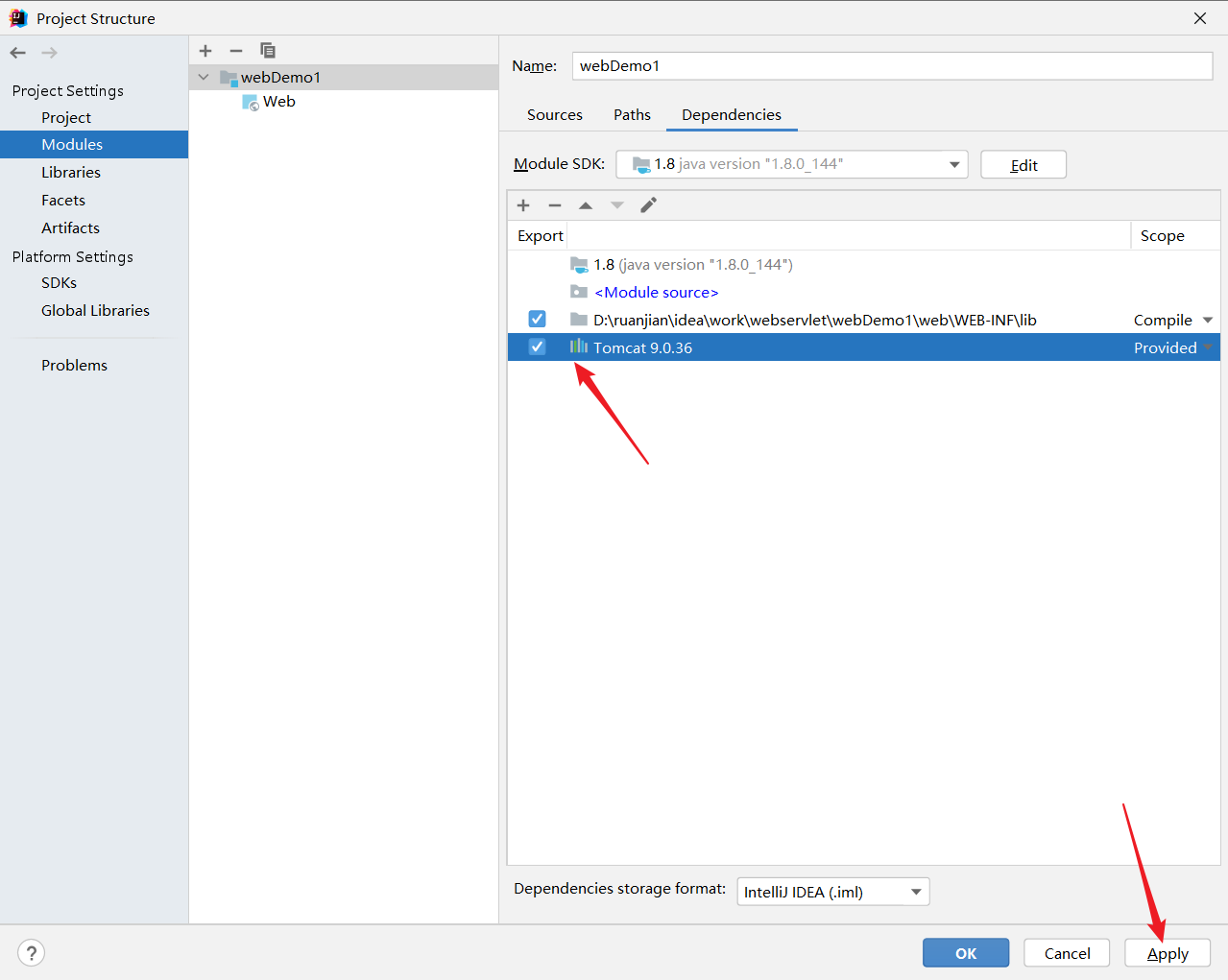Close the Project Structure dialog
This screenshot has width=1228, height=980.
[x=1200, y=18]
